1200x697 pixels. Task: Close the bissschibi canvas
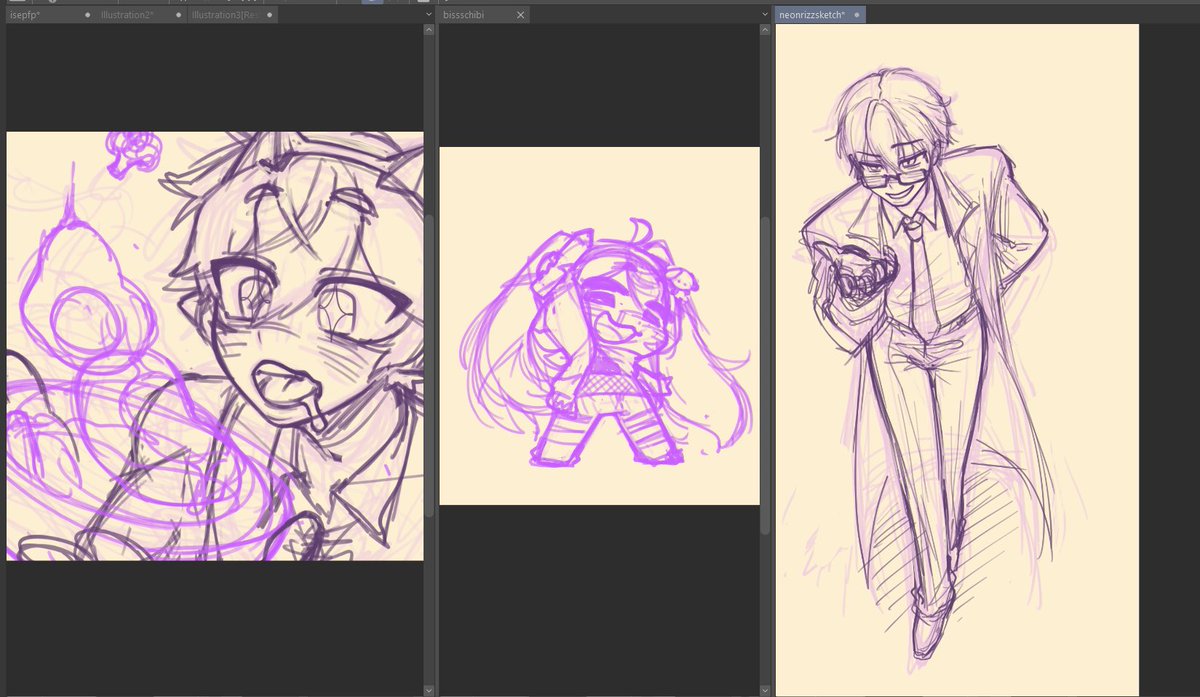[519, 15]
